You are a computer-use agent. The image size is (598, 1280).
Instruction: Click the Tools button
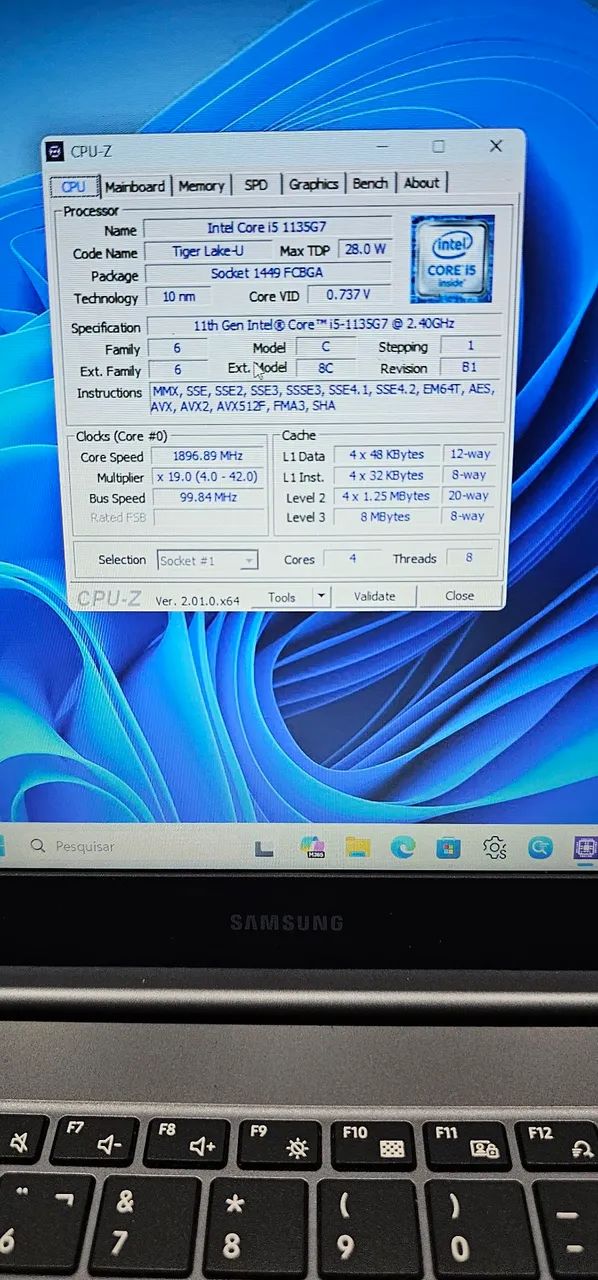[282, 597]
